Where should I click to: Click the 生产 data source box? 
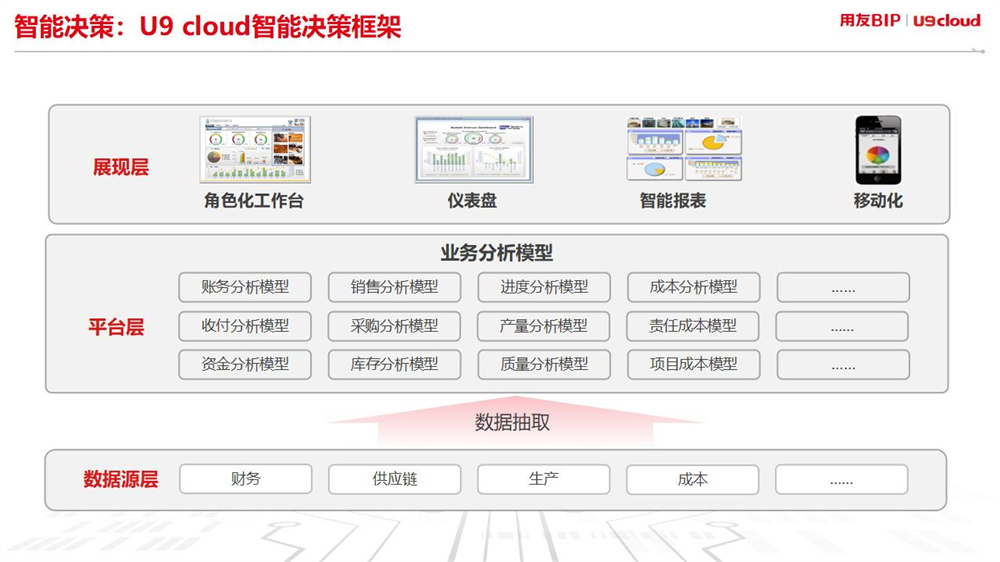(x=543, y=479)
